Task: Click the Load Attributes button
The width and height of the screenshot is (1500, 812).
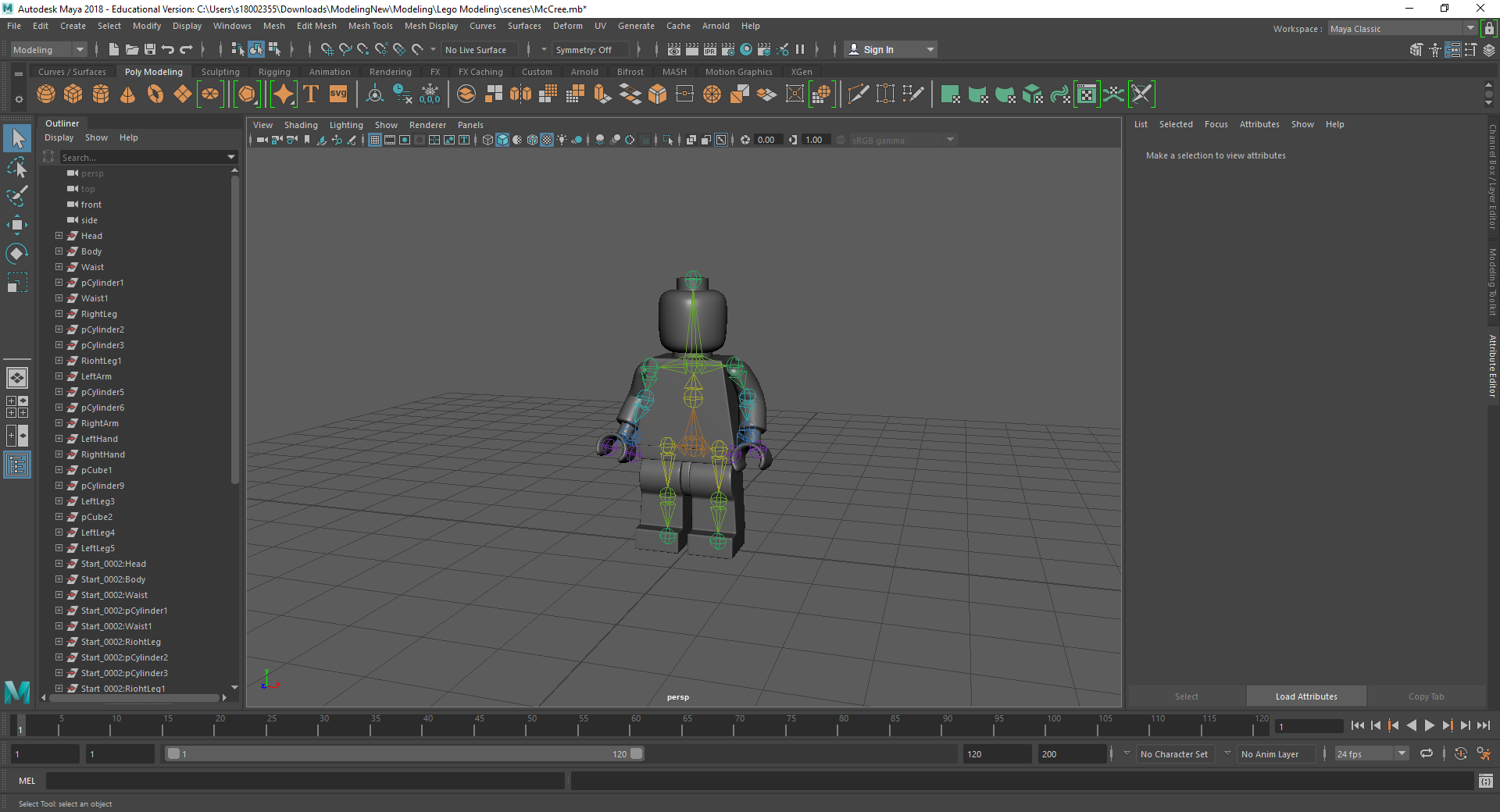Action: pyautogui.click(x=1306, y=696)
